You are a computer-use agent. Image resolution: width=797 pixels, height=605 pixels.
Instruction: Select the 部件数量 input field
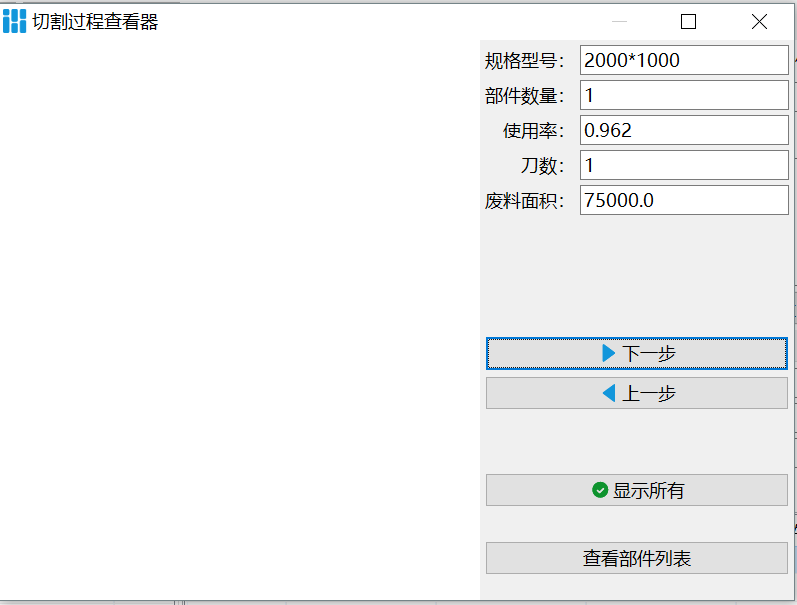684,95
